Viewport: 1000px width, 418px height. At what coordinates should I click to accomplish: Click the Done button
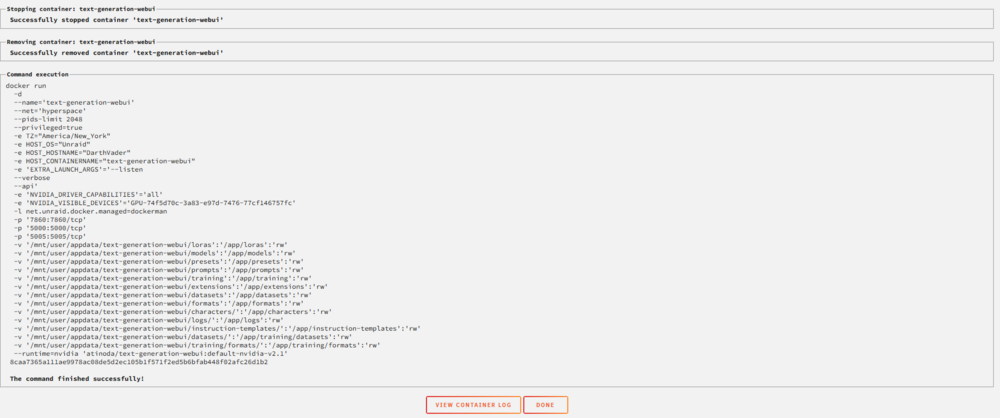pyautogui.click(x=545, y=405)
